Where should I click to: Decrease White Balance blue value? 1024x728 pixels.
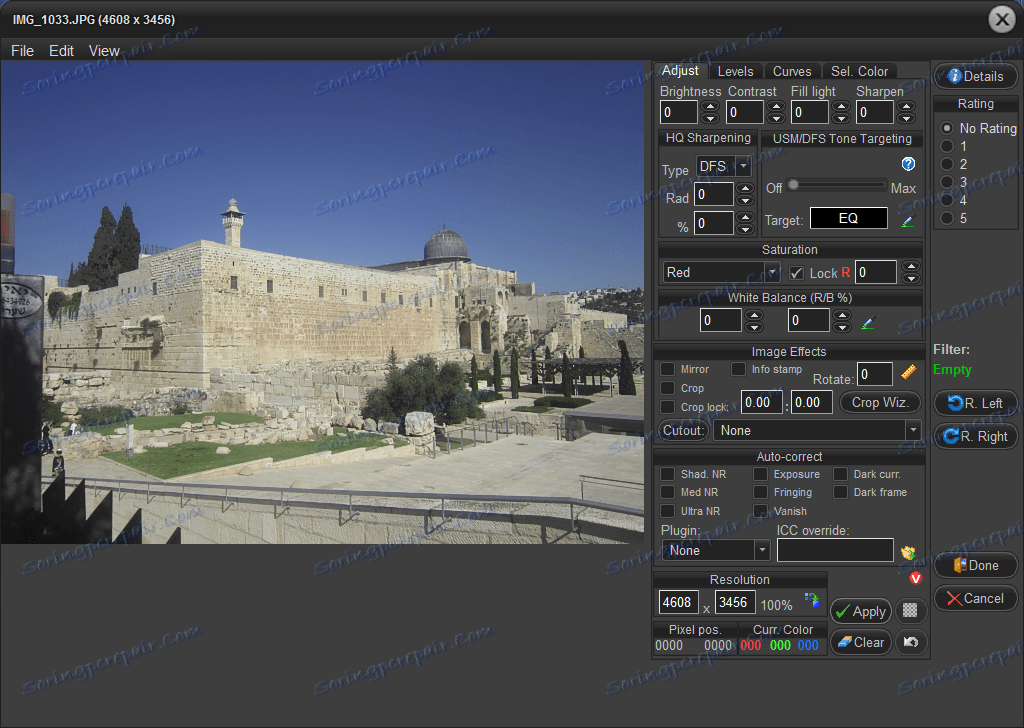pos(842,326)
